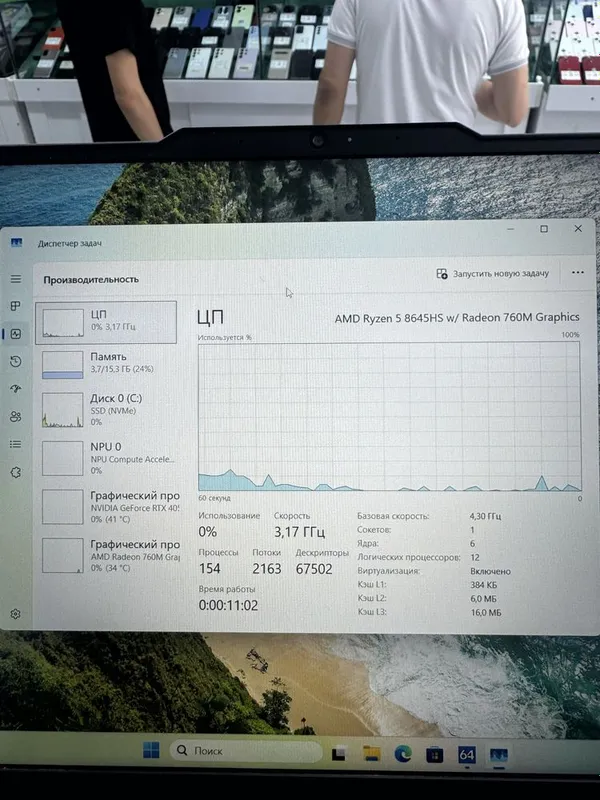Click the 3,17 ГГц speed value
The height and width of the screenshot is (800, 600).
coord(299,532)
